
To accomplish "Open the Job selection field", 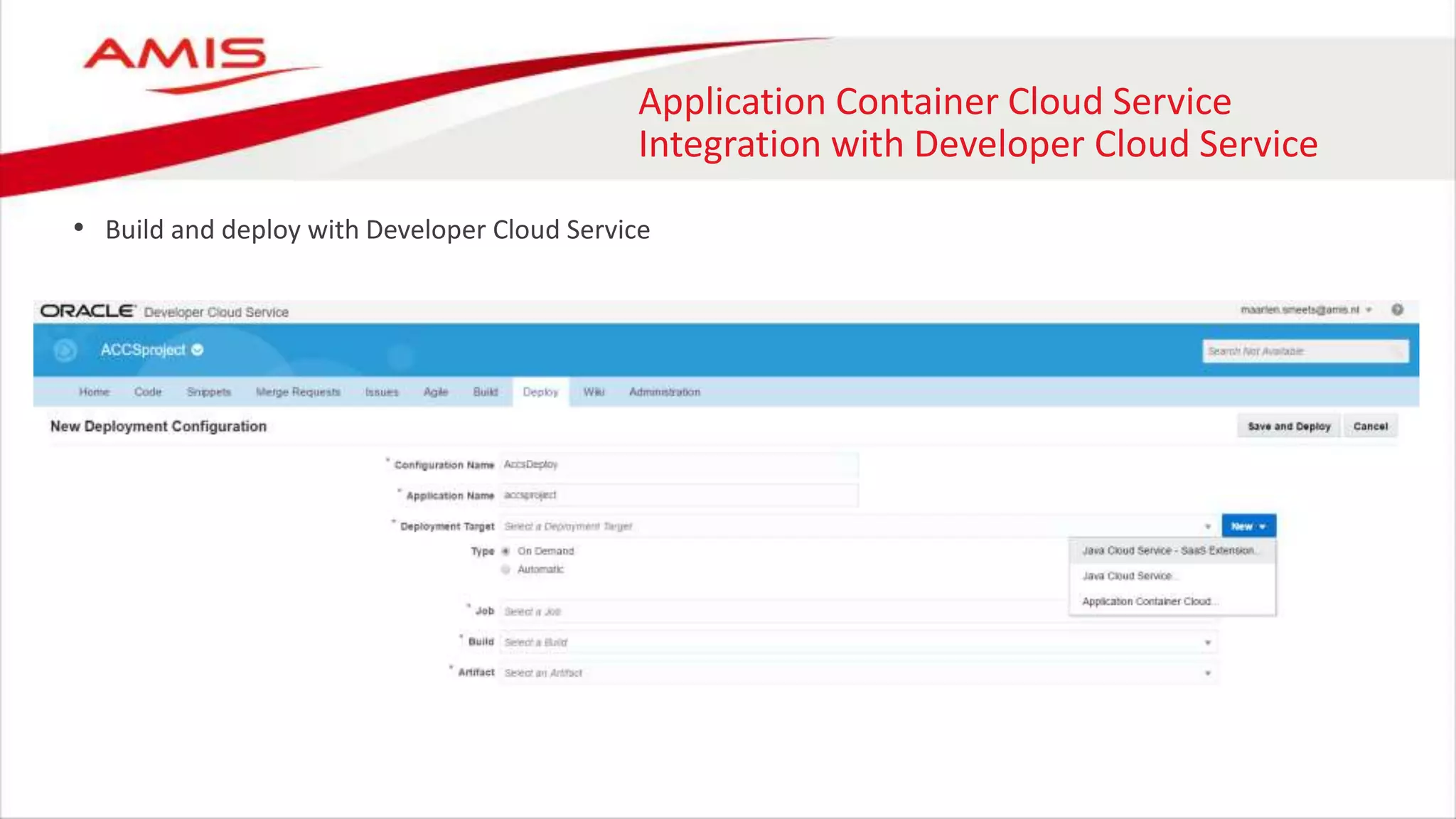I will point(784,611).
